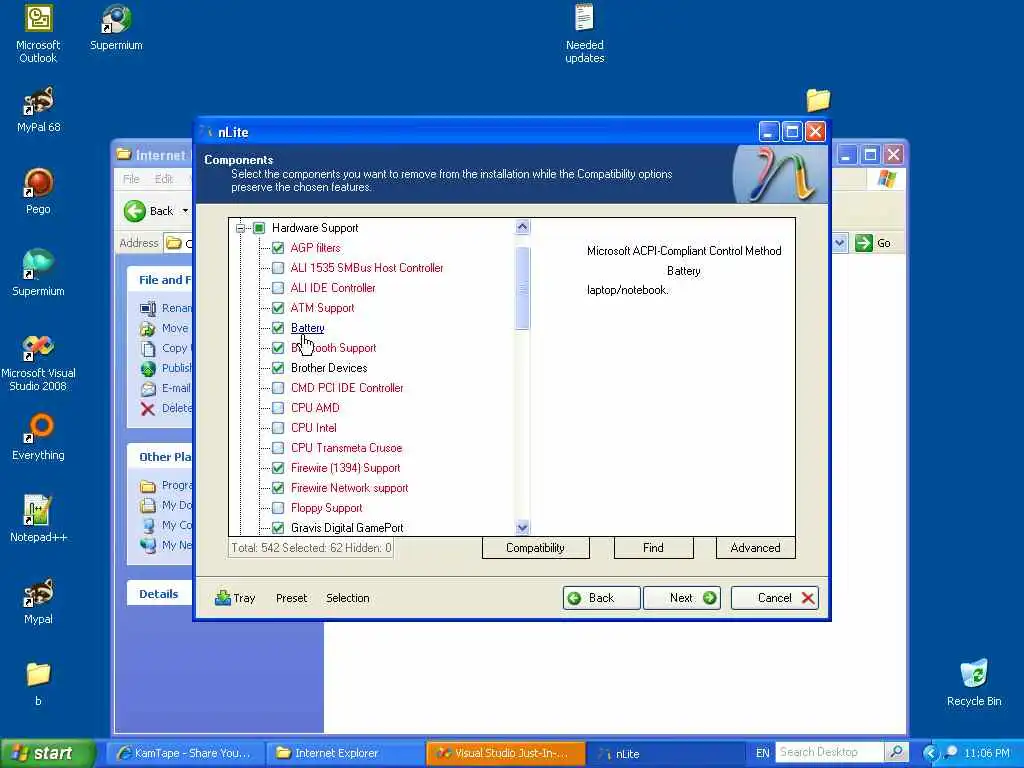The width and height of the screenshot is (1024, 768).
Task: Click the Go arrow in Explorer window
Action: coord(863,243)
